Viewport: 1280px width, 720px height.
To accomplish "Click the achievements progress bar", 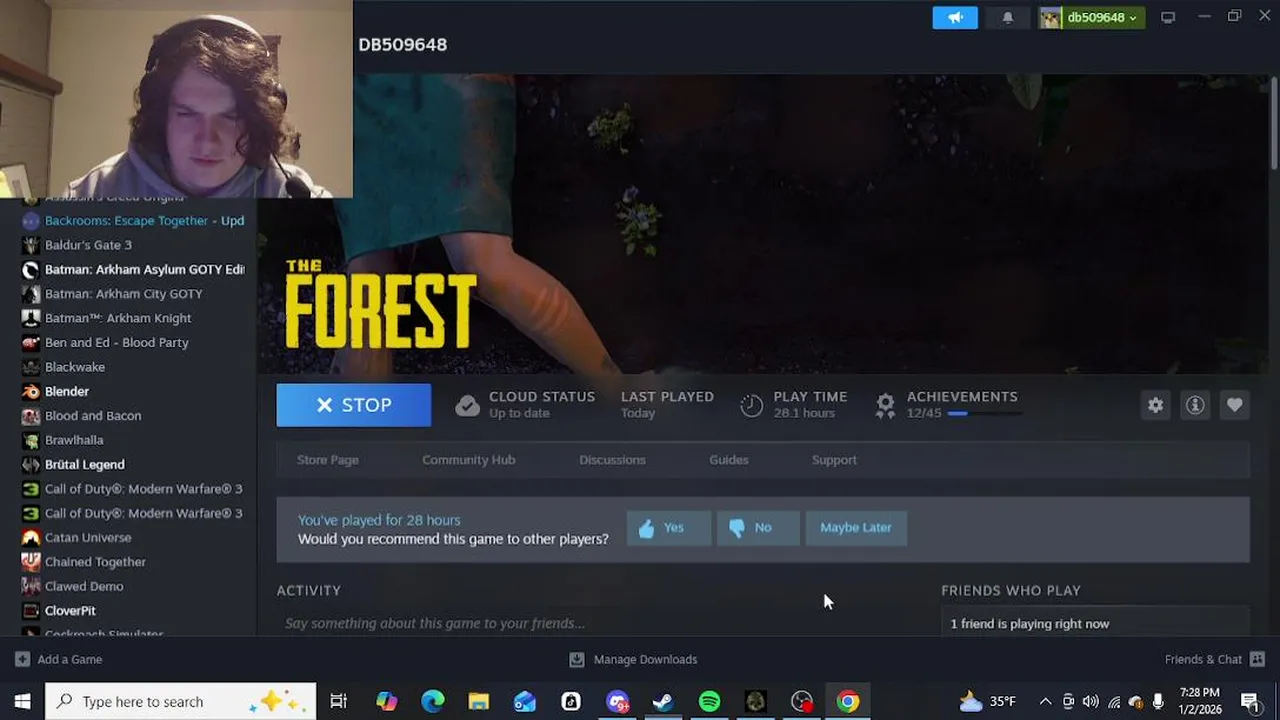I will [x=984, y=413].
